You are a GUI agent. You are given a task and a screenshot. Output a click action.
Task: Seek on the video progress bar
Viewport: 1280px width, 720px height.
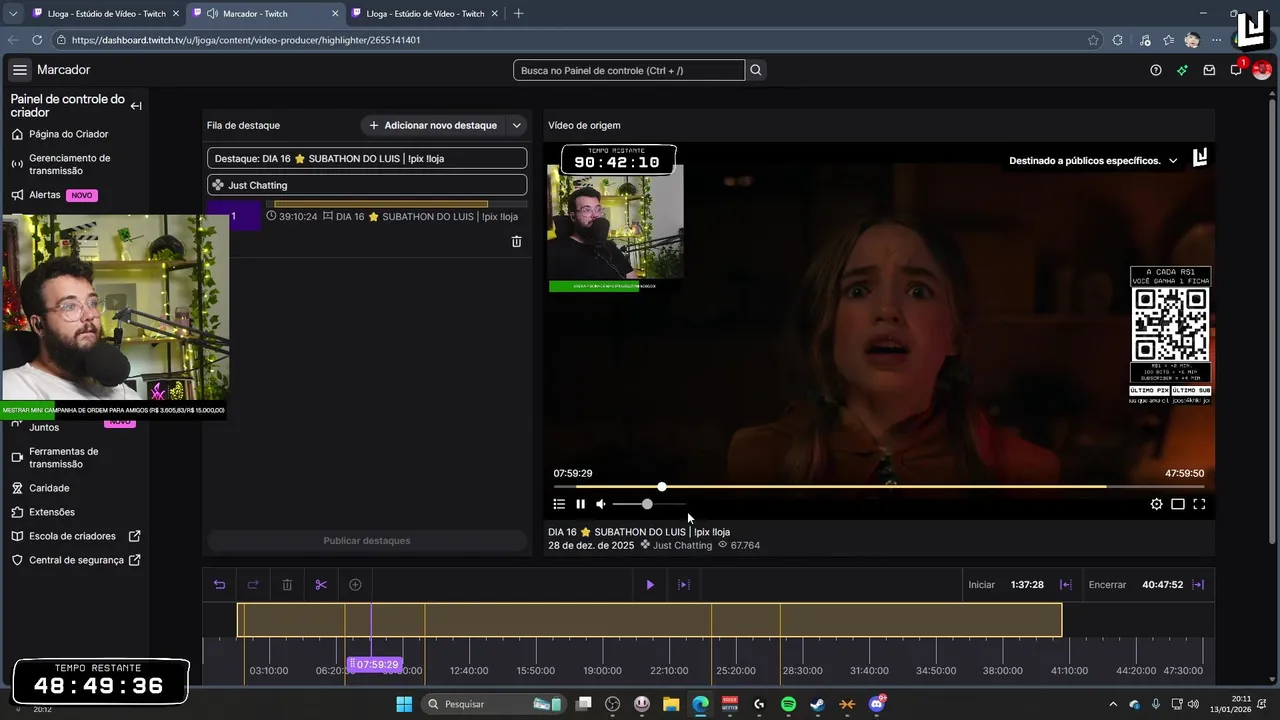click(879, 487)
